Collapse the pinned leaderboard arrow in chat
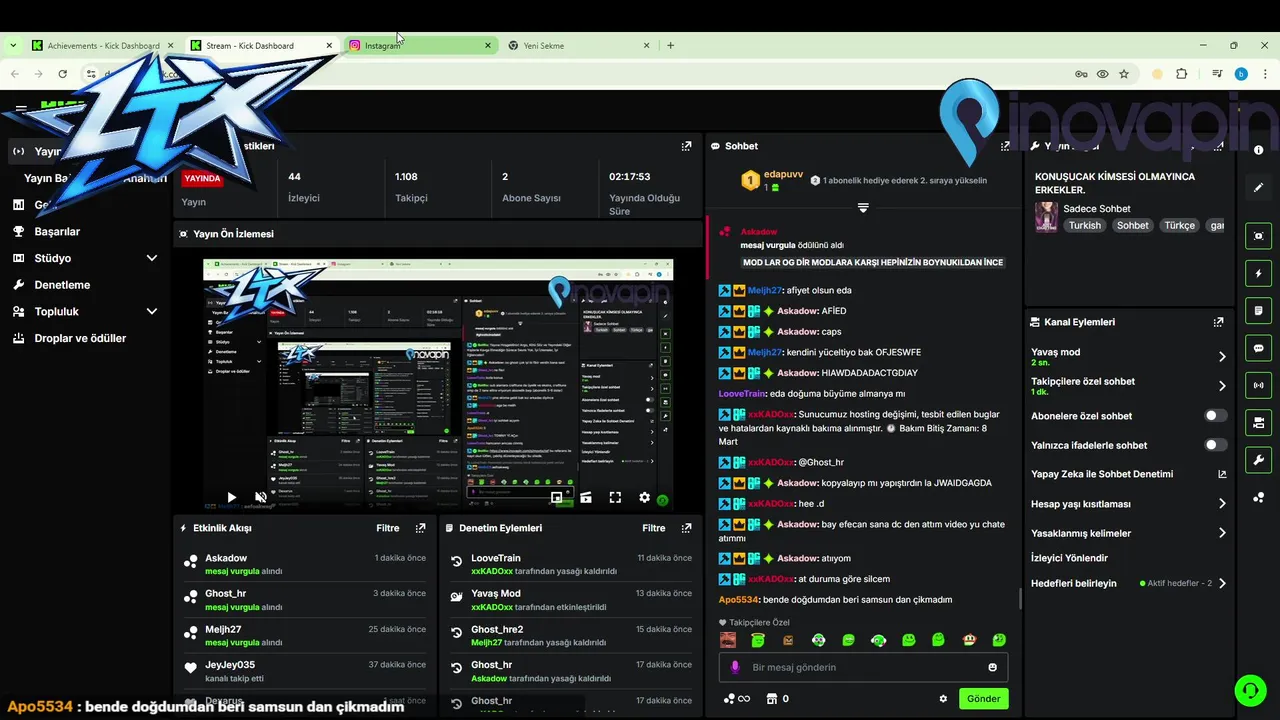1280x720 pixels. (863, 208)
